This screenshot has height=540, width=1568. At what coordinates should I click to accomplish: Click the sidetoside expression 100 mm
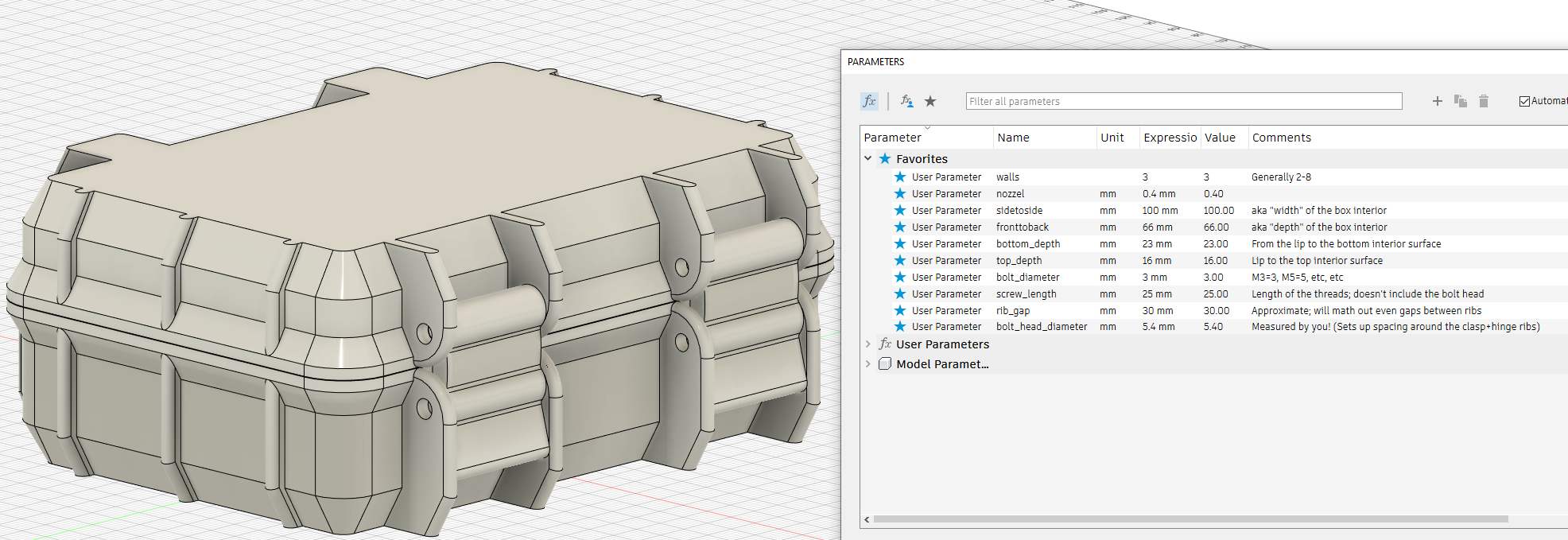pos(1160,211)
